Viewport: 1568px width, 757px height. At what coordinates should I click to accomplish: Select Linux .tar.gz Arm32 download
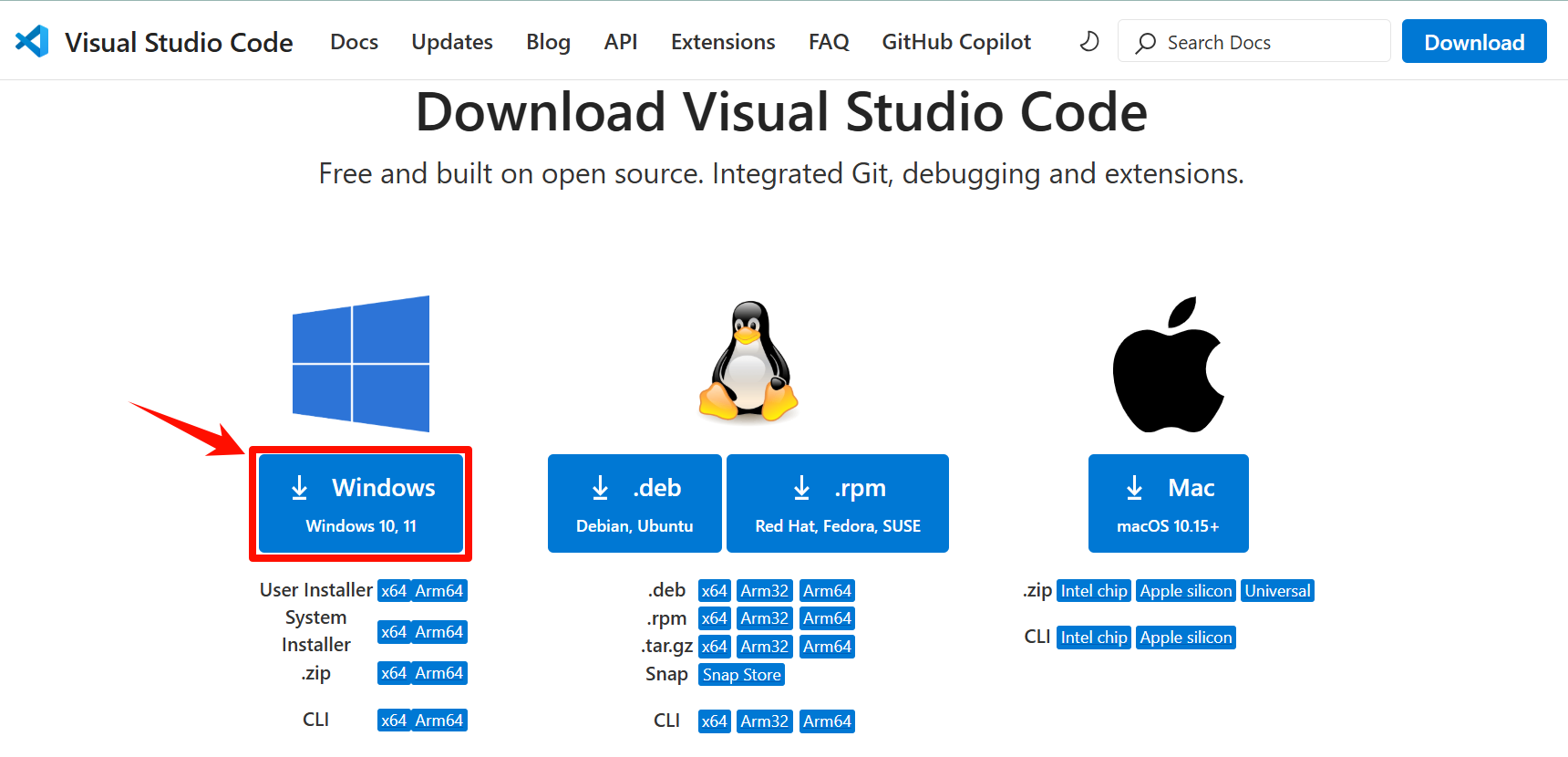click(x=765, y=647)
